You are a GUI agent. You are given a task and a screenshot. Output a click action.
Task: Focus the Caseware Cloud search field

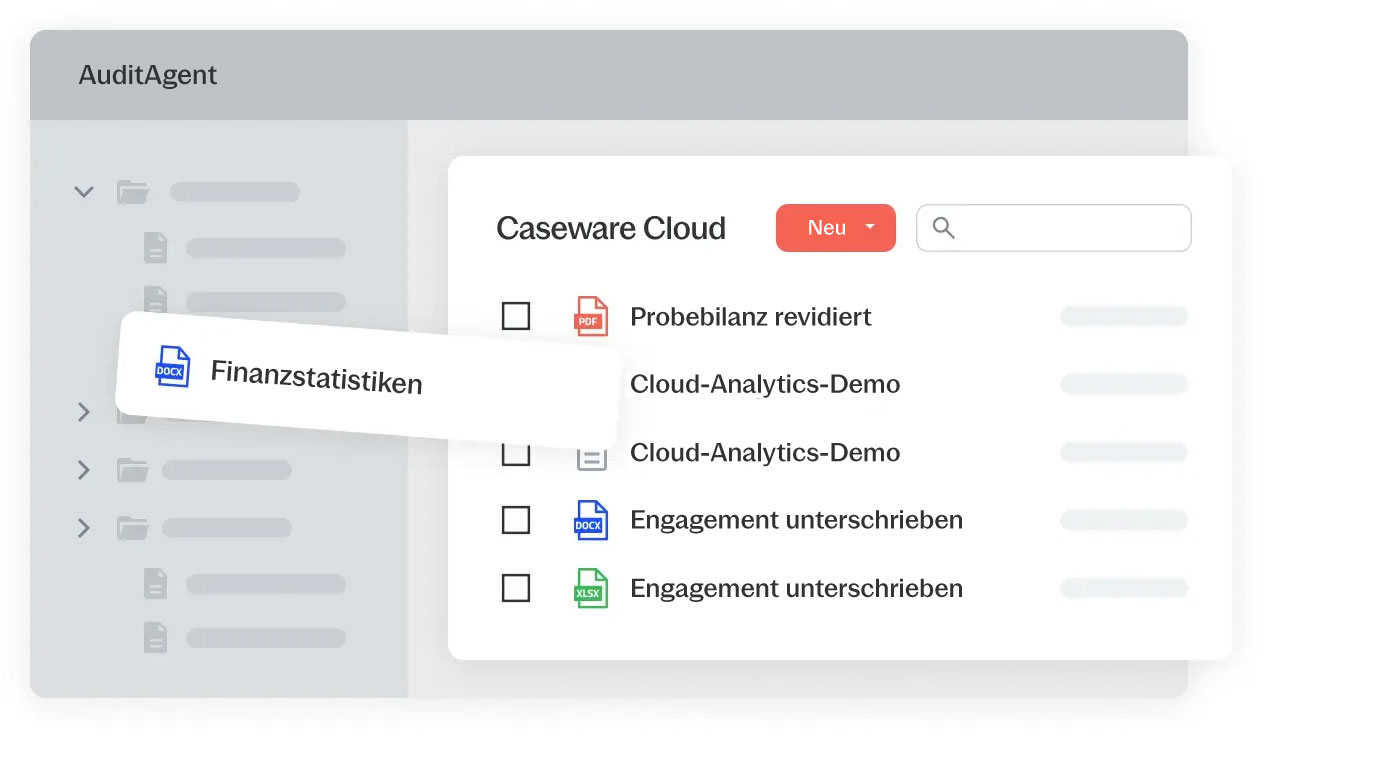1054,228
